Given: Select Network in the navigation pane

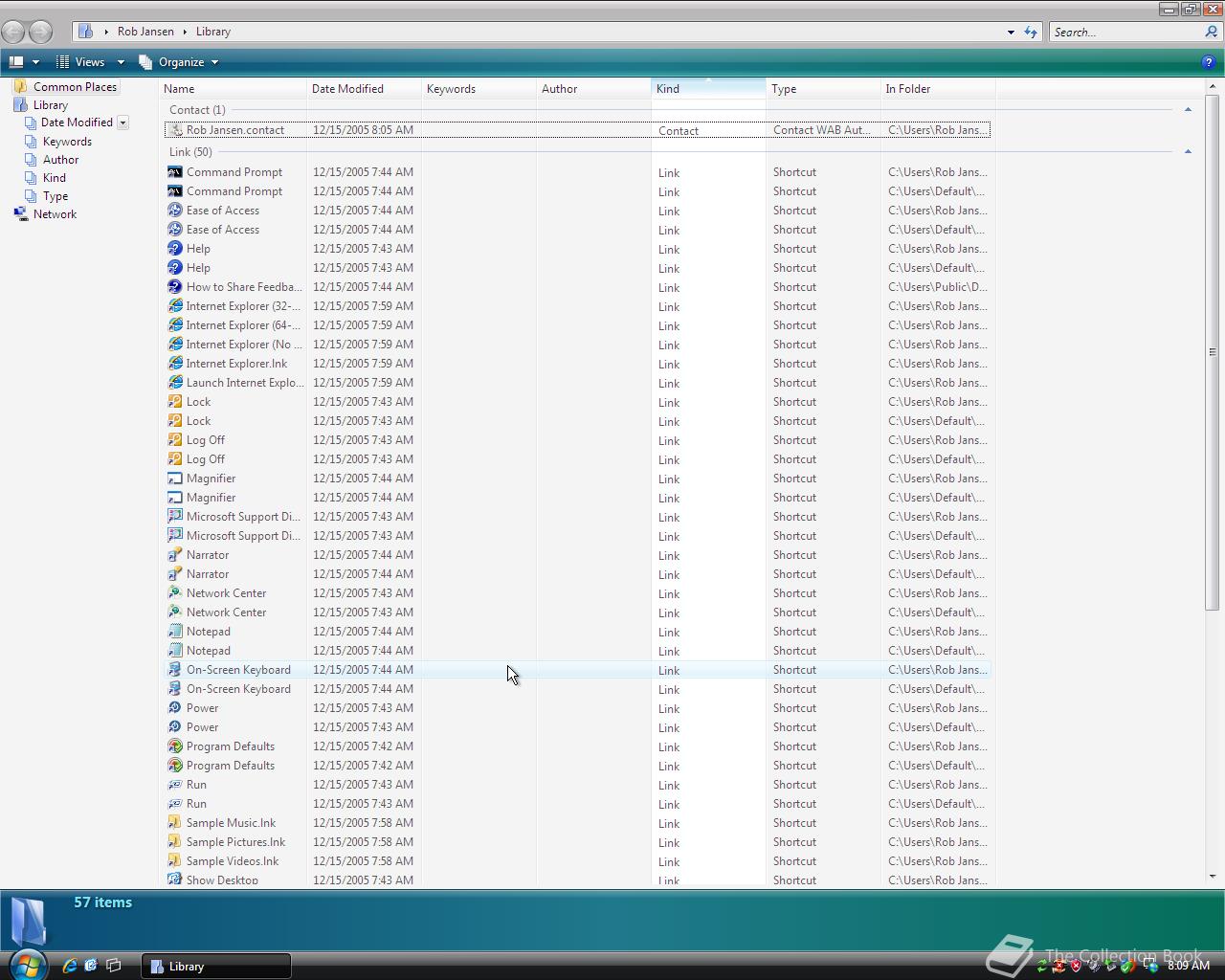Looking at the screenshot, I should click(x=55, y=214).
